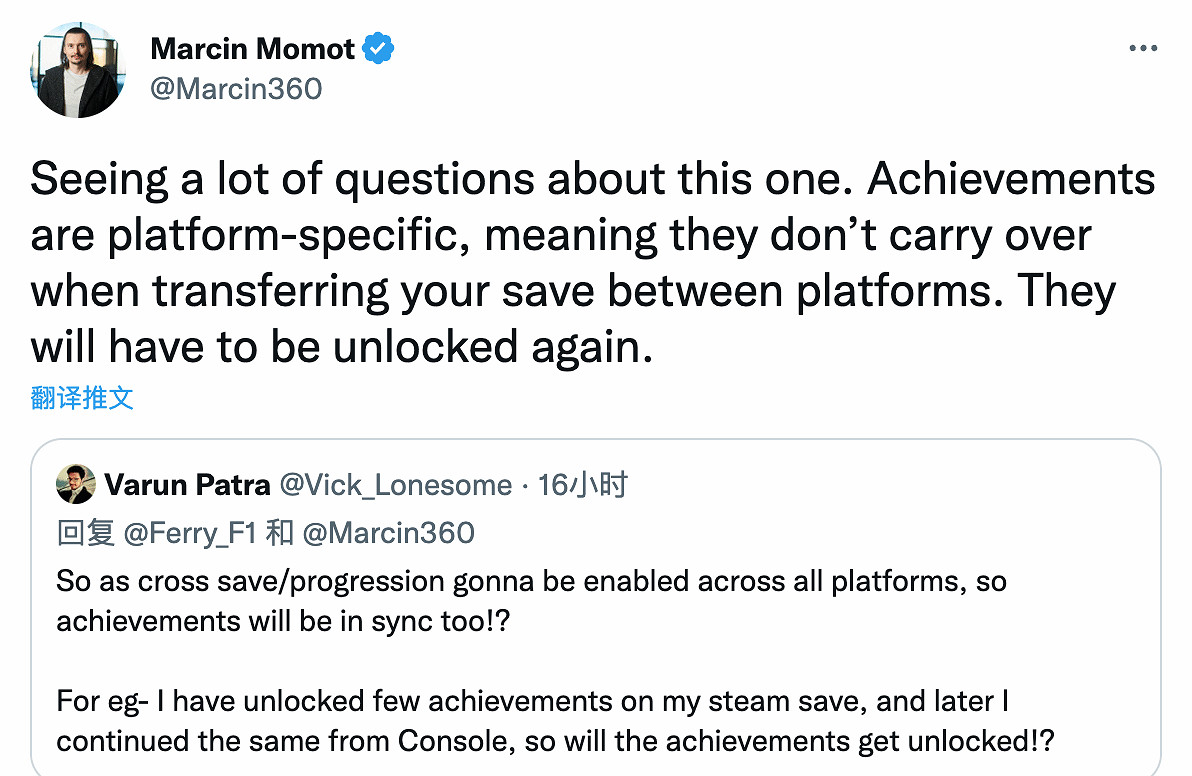
Task: Select the "Seeing a lot of questions" line
Action: tap(592, 180)
